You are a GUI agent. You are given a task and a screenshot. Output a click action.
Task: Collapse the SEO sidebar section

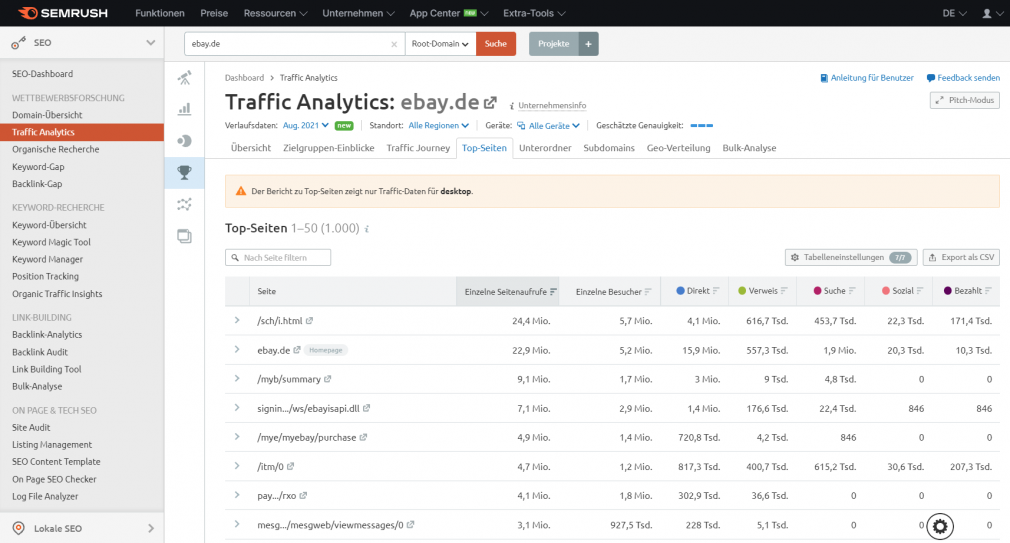tap(151, 43)
